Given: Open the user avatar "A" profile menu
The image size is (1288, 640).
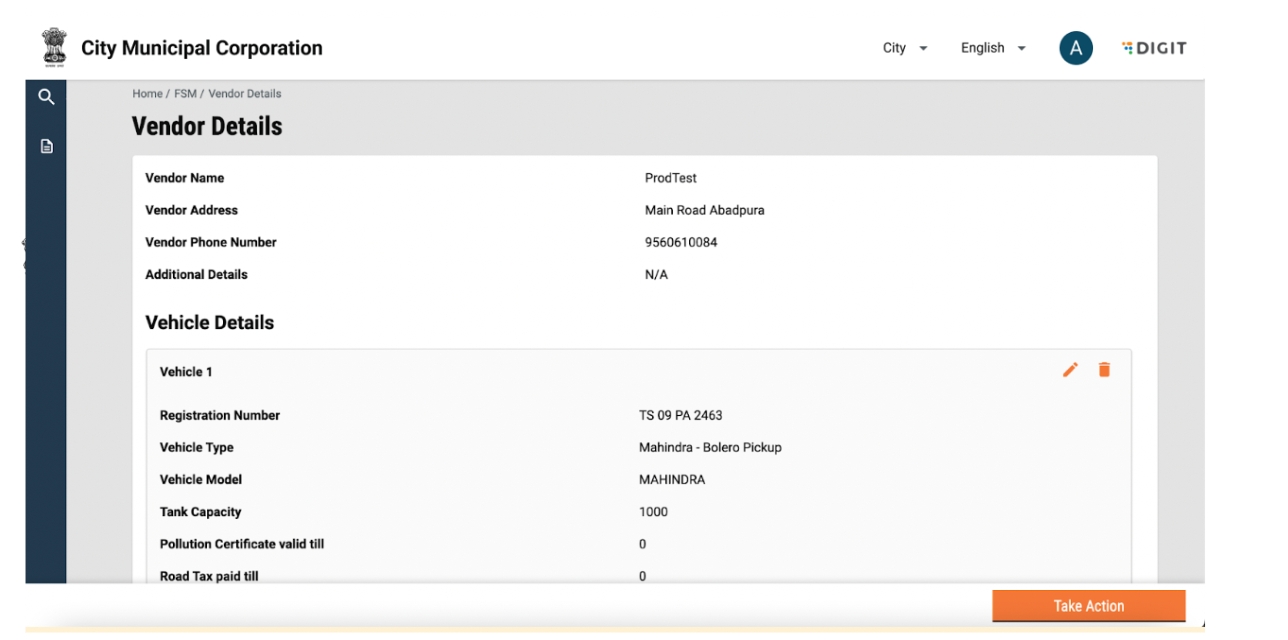Looking at the screenshot, I should click(1076, 48).
